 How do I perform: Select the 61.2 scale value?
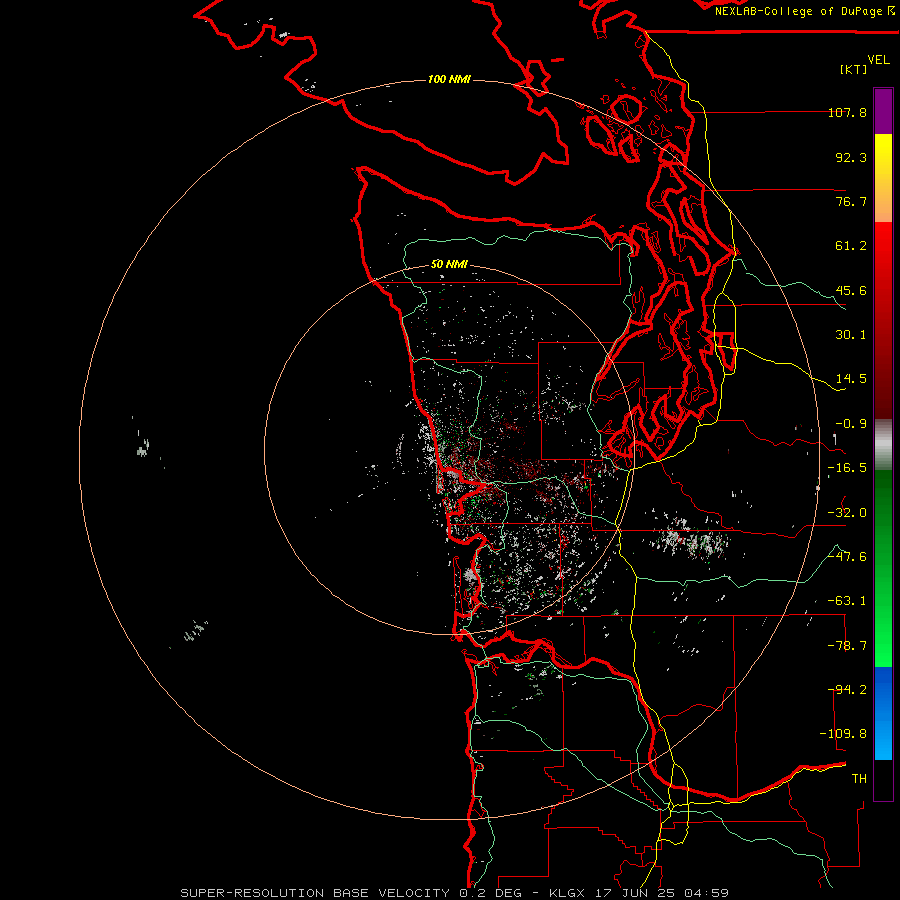click(851, 246)
